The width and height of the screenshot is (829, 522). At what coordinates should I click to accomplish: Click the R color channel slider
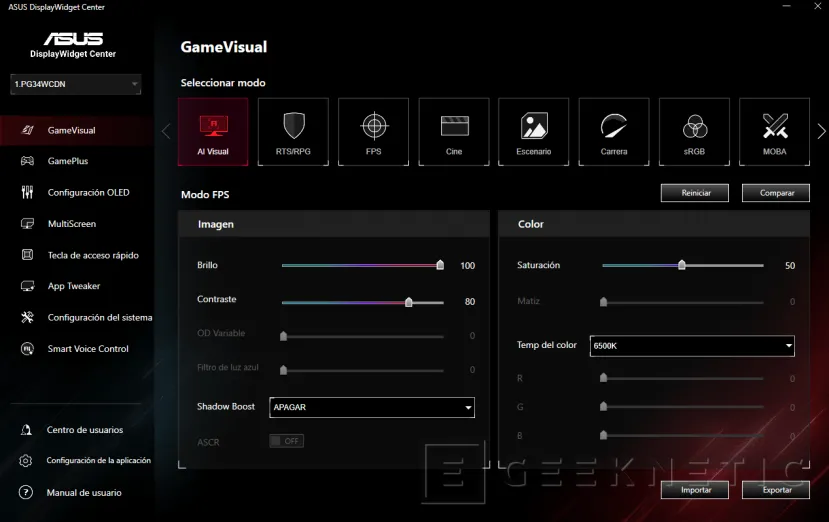683,378
